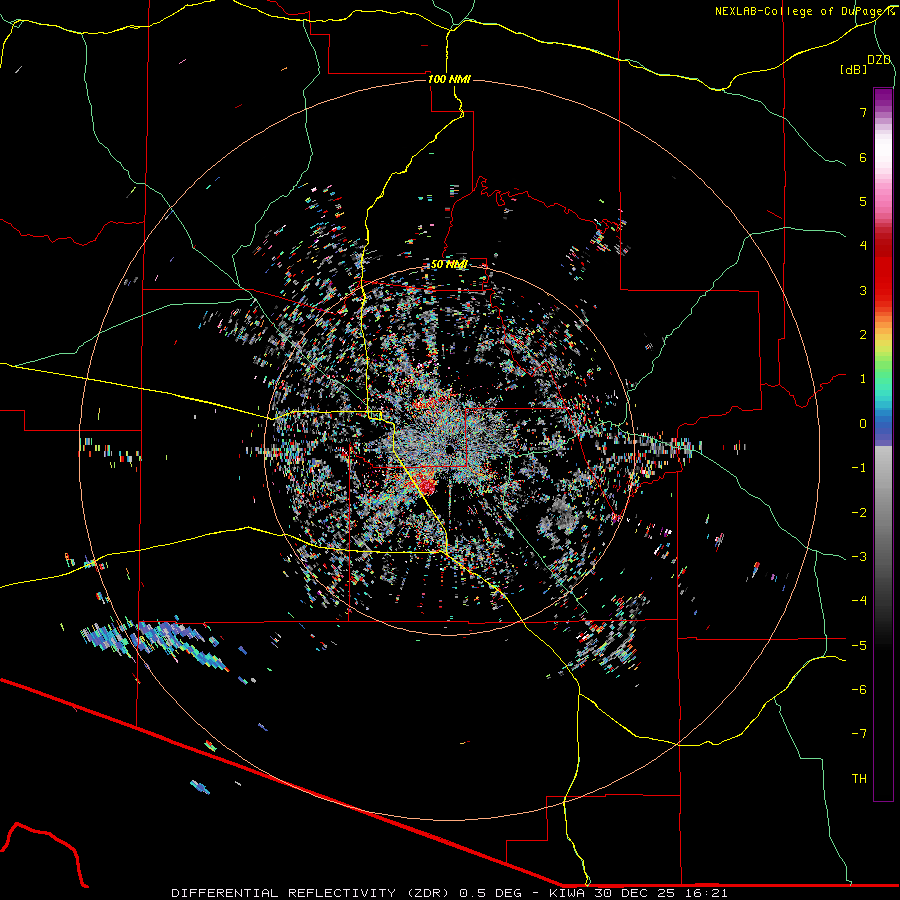Image resolution: width=900 pixels, height=900 pixels.
Task: Click the dark radar site circle at center
Action: [x=449, y=449]
